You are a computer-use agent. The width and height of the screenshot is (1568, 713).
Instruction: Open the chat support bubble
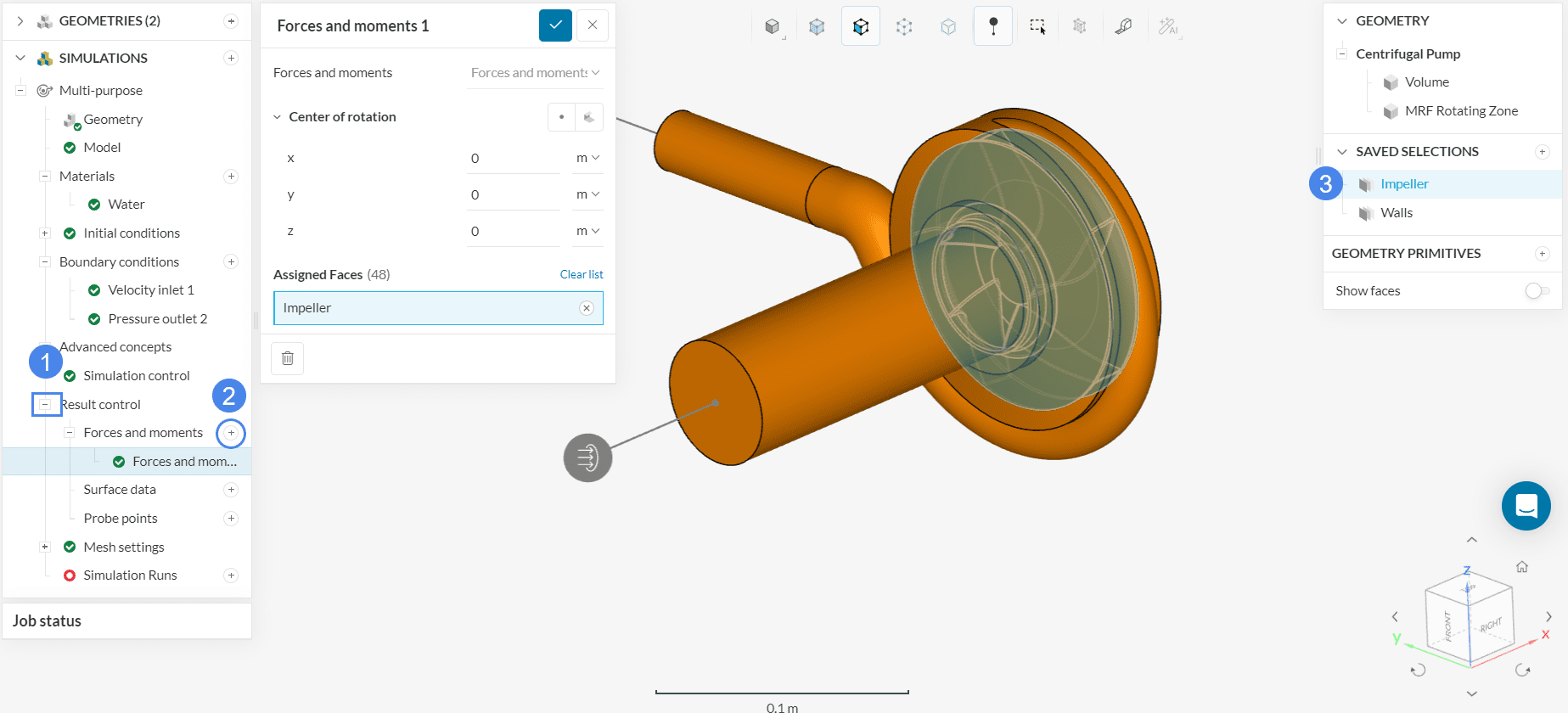click(1526, 506)
